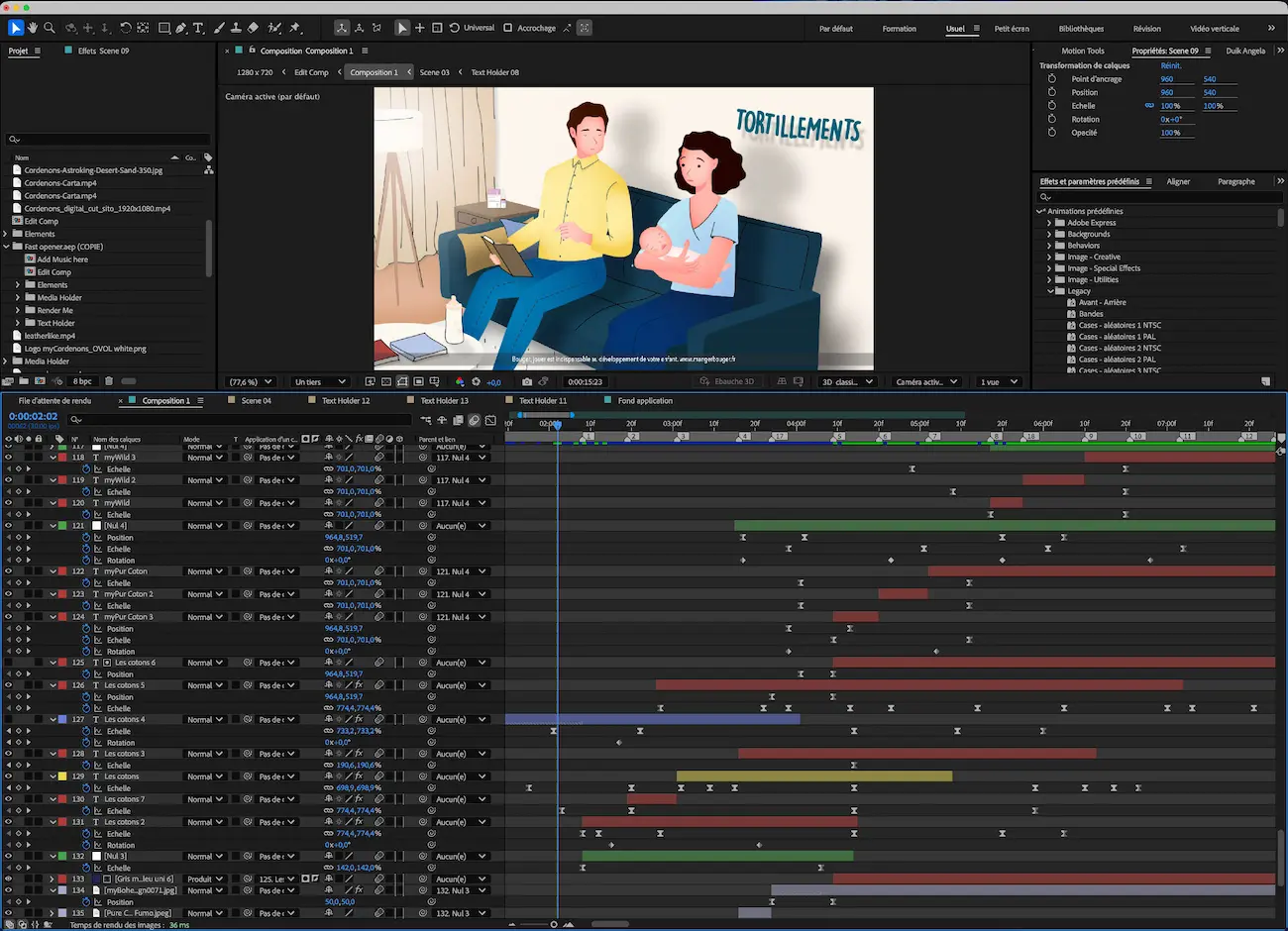
Task: Switch to the Text Holder 12 timeline tab
Action: pos(345,401)
